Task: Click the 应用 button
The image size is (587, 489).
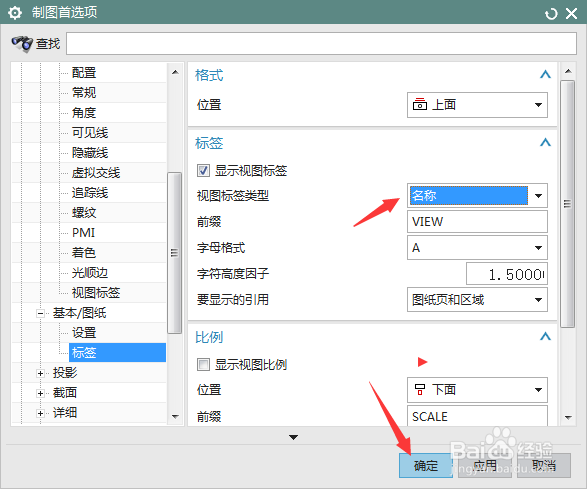Action: 485,465
